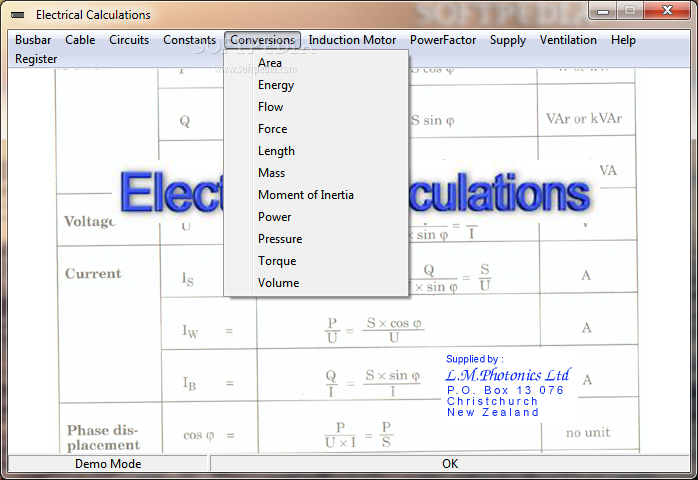This screenshot has height=480, width=698.
Task: Select Moment of Inertia conversion
Action: [316, 195]
